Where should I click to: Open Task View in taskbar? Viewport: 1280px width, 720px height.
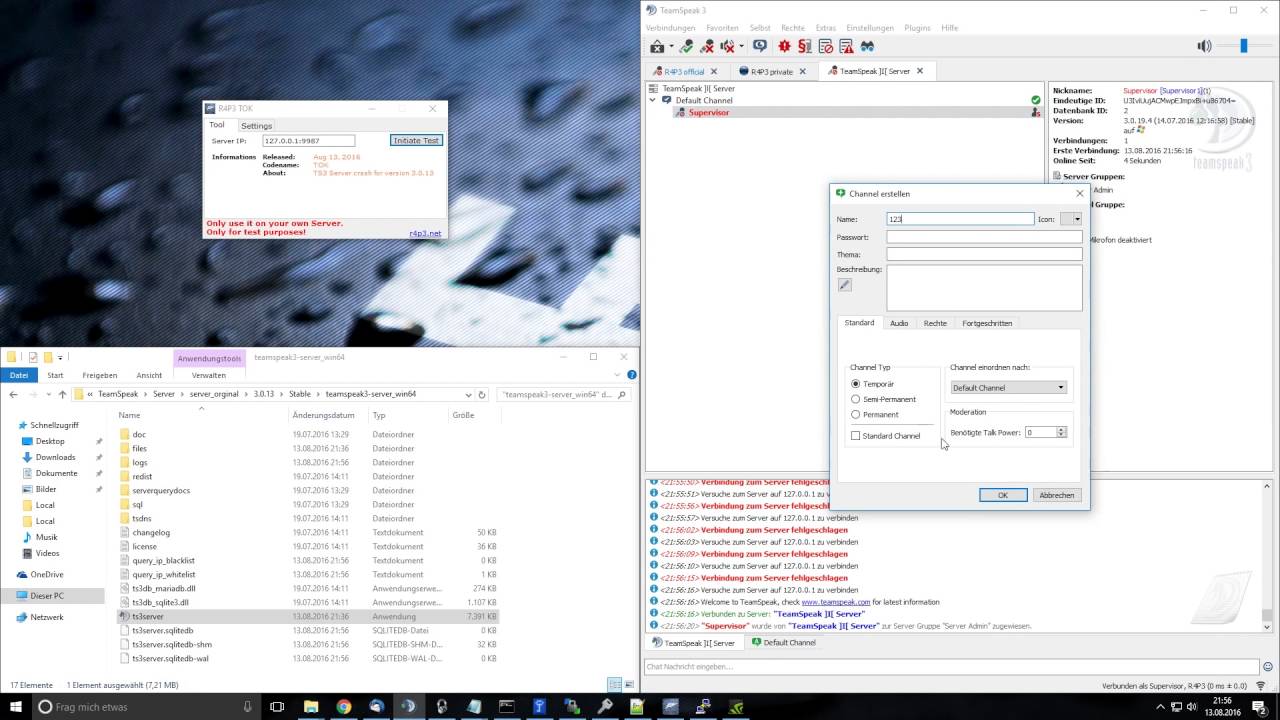pos(277,706)
